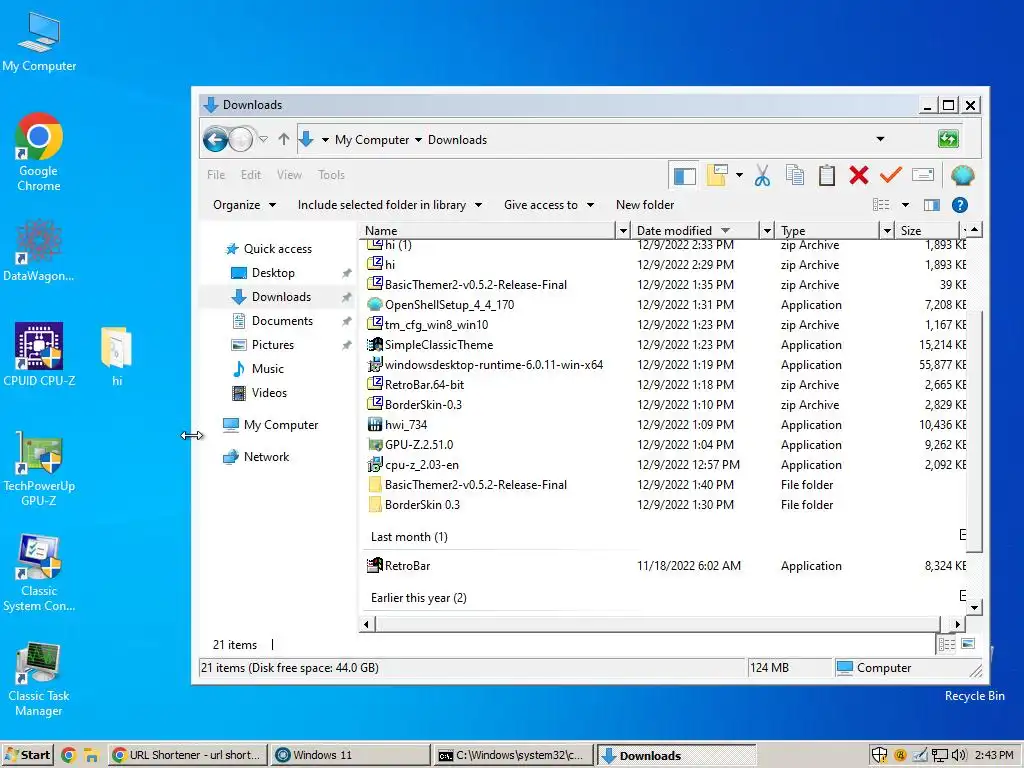Switch to Windows 11 taskbar window
This screenshot has width=1024, height=768.
[x=351, y=755]
